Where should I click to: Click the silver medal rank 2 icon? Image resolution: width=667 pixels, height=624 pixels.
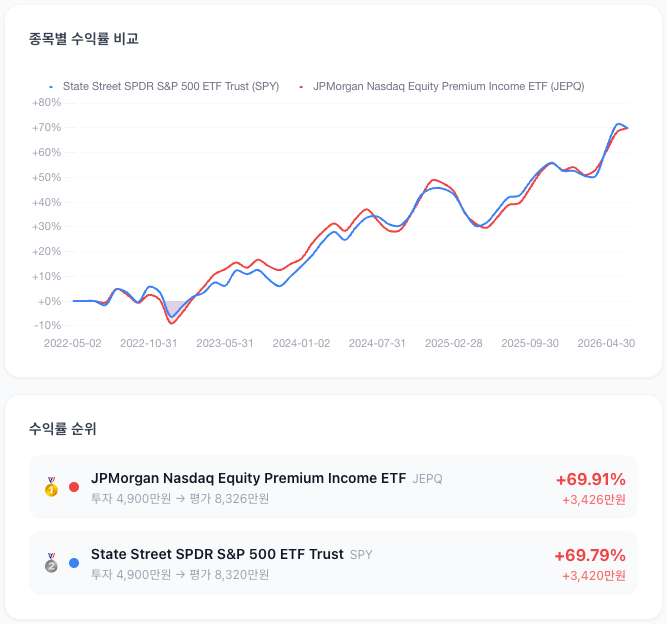(51, 563)
